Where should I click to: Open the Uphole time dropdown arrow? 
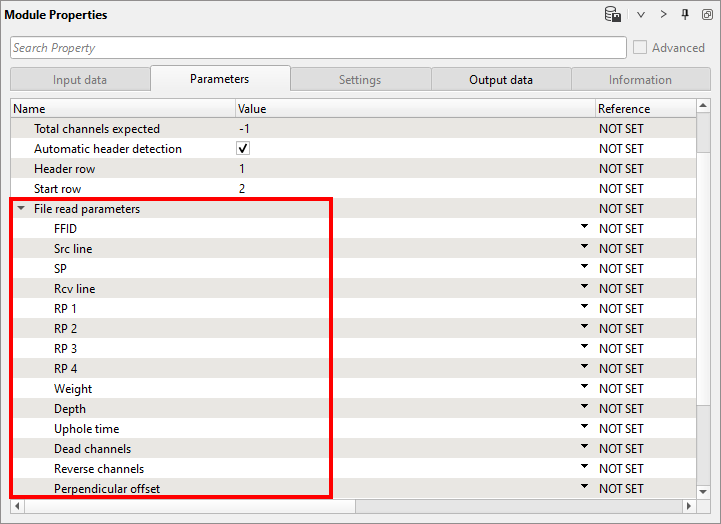(x=585, y=428)
